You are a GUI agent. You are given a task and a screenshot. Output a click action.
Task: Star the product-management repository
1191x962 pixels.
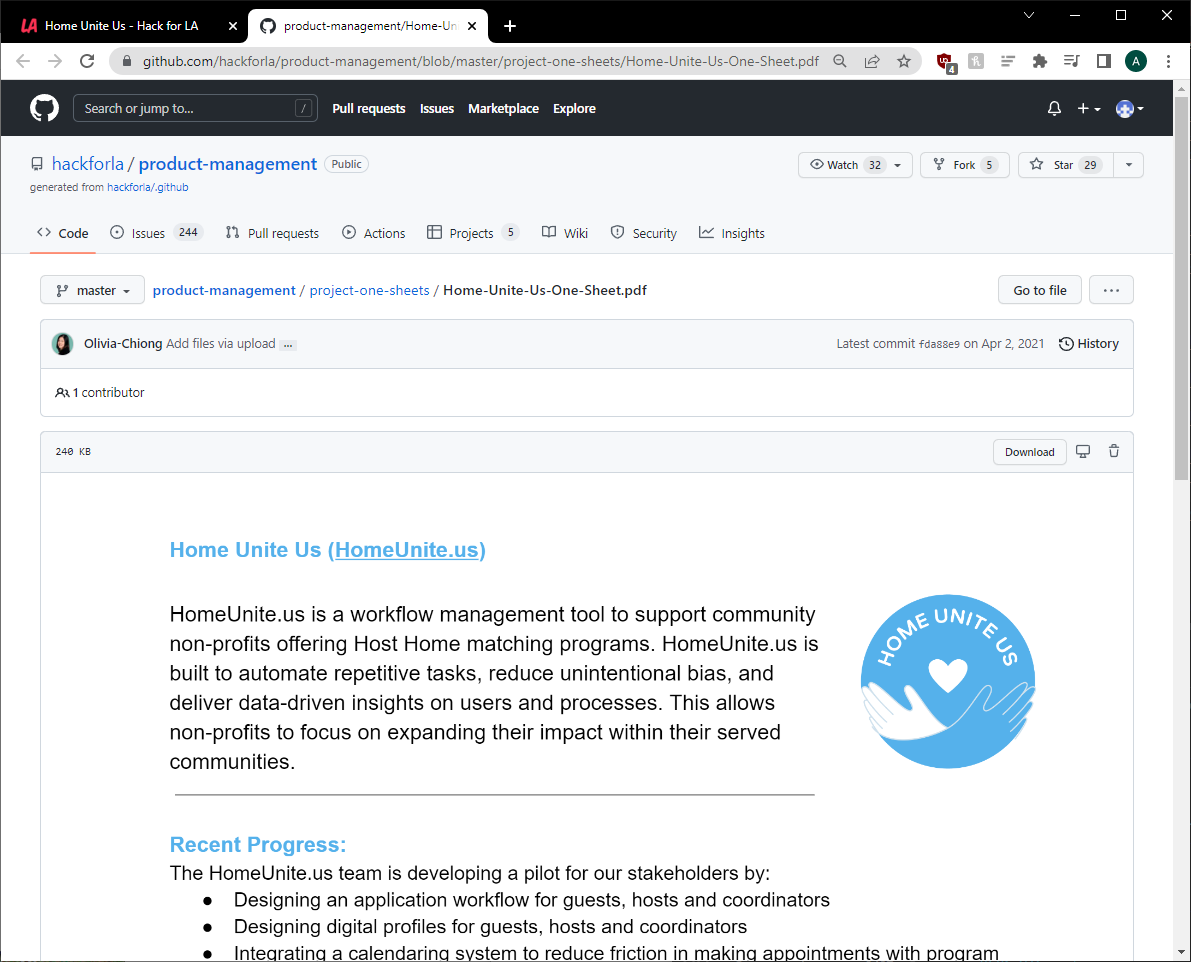pos(1066,165)
